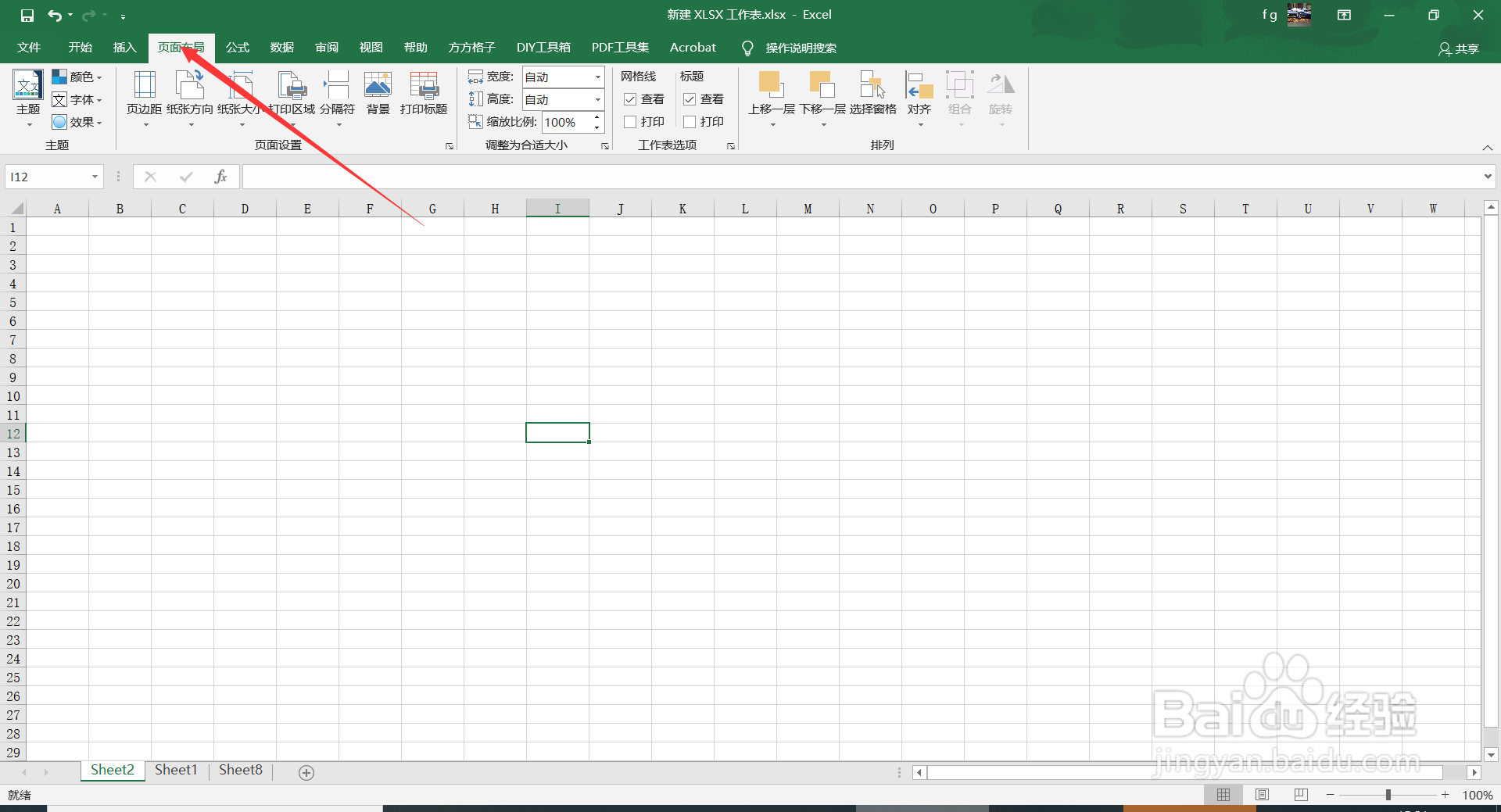Switch to the Acrobat tab

pyautogui.click(x=693, y=48)
